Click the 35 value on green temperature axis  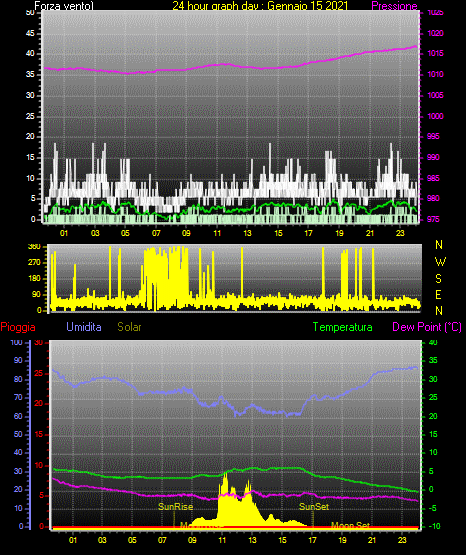pyautogui.click(x=433, y=360)
